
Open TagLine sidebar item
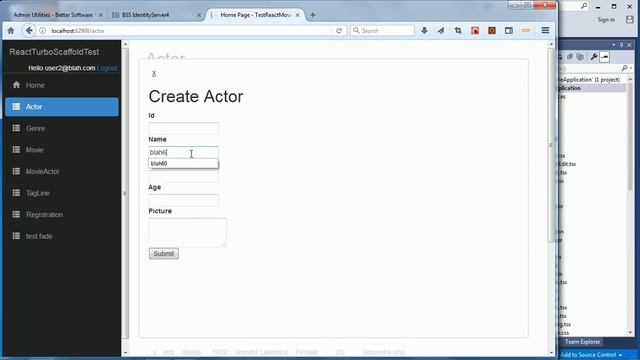point(62,193)
